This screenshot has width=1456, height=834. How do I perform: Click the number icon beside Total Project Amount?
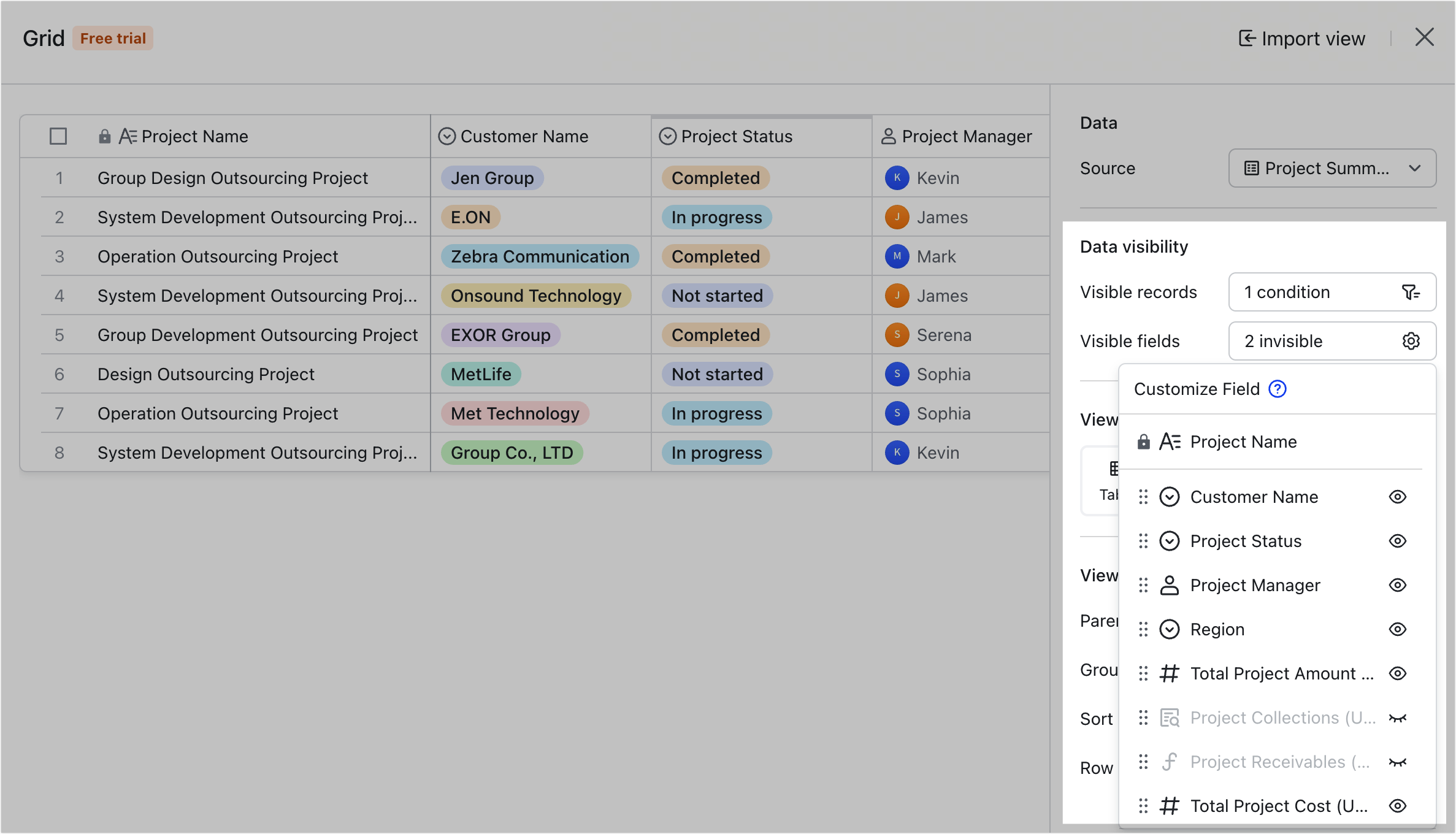[1170, 673]
